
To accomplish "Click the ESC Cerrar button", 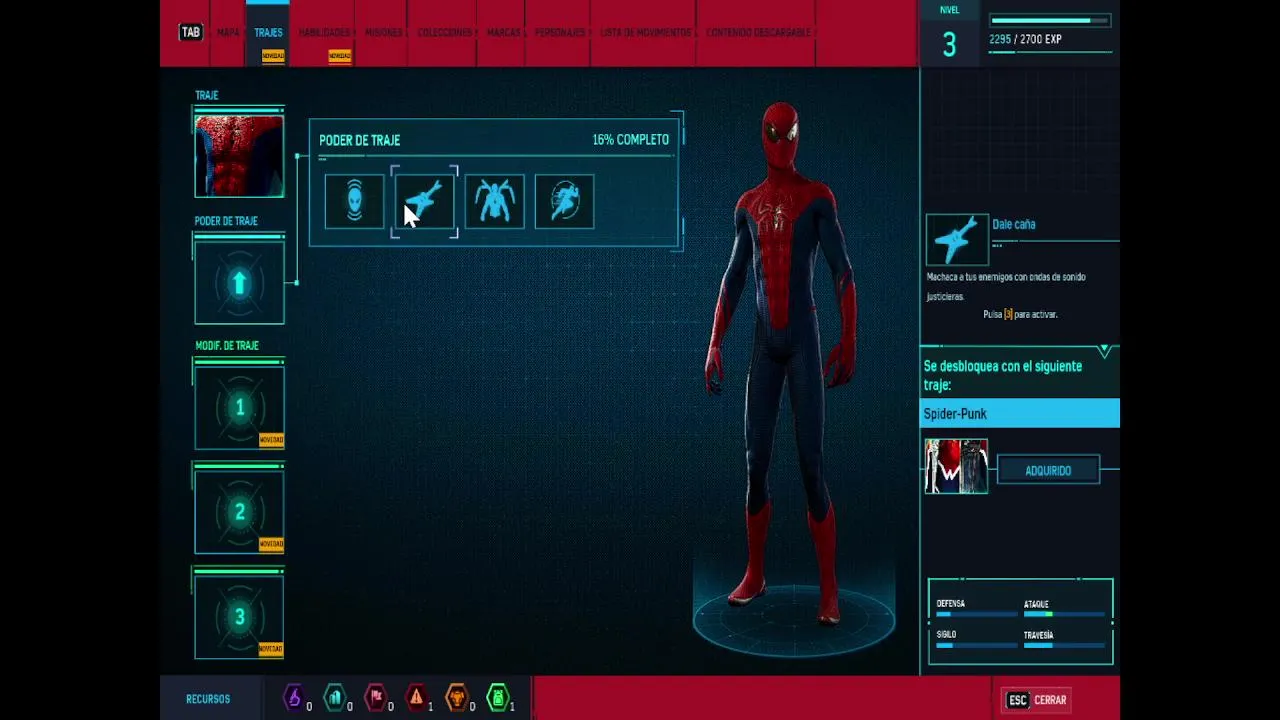I will click(1037, 700).
